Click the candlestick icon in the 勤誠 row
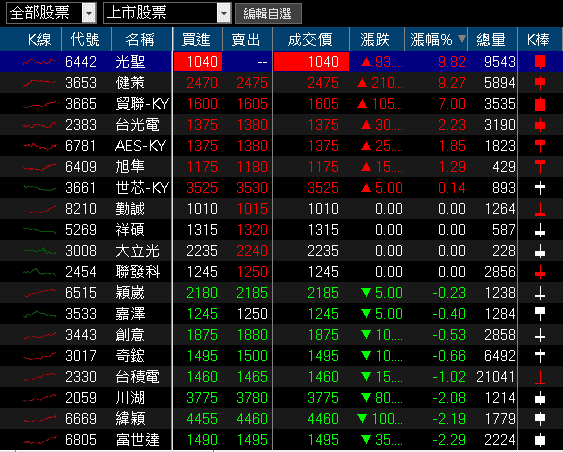The width and height of the screenshot is (563, 452). point(540,209)
